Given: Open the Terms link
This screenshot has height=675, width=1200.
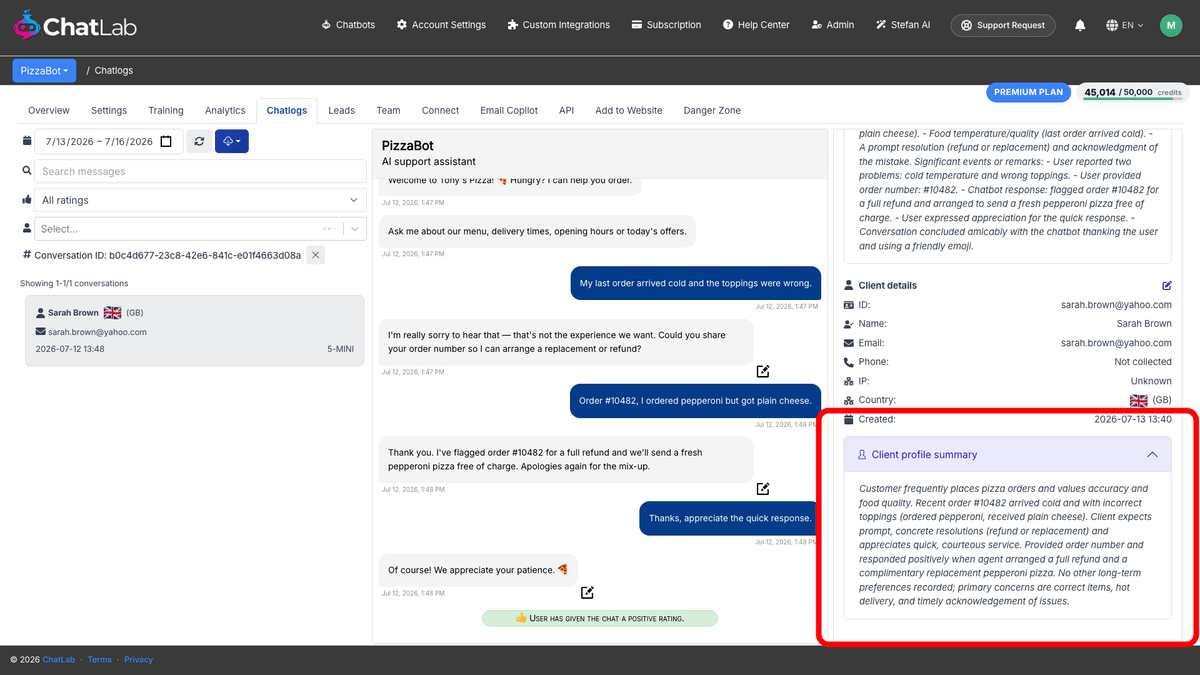Looking at the screenshot, I should 99,660.
